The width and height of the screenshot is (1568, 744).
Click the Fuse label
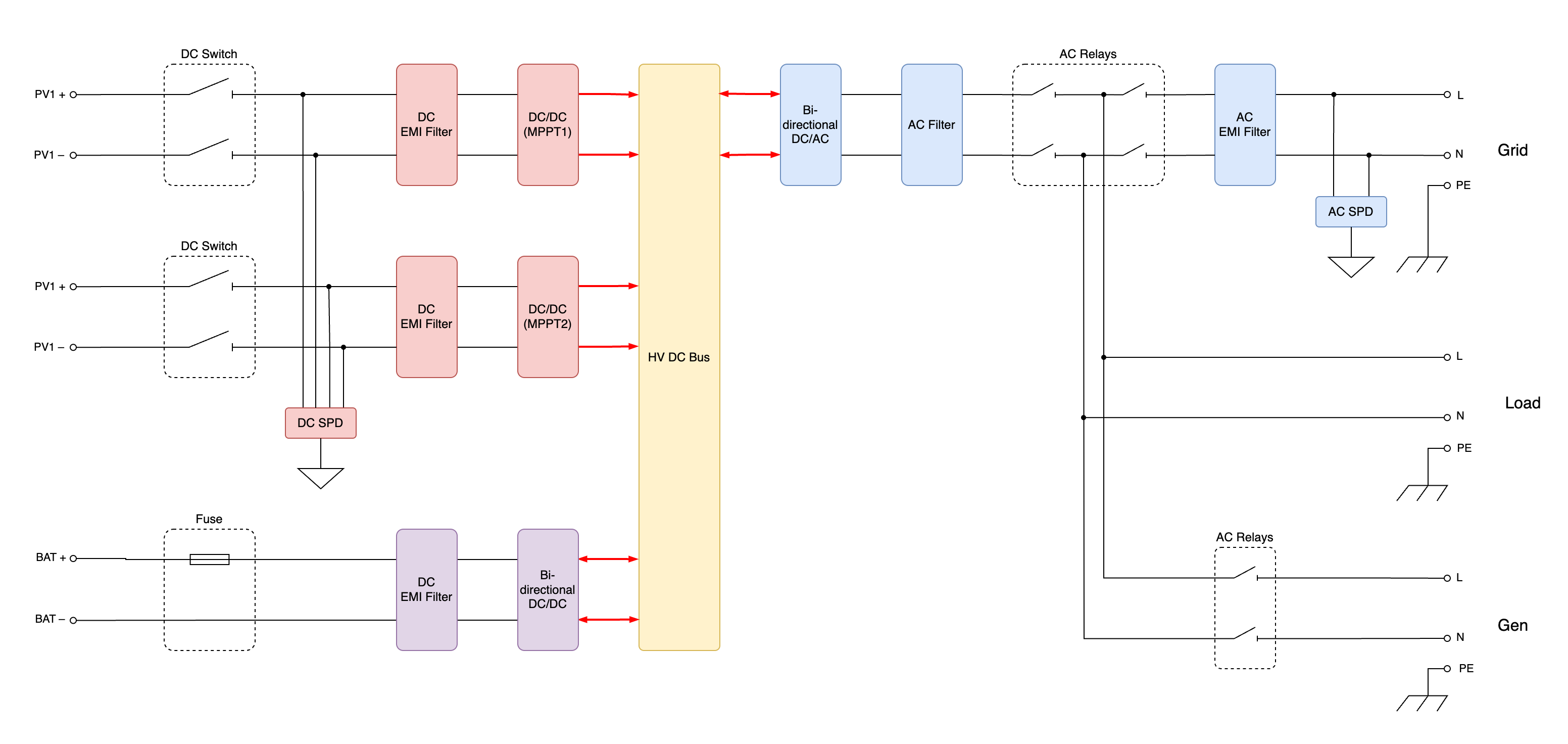[x=209, y=519]
